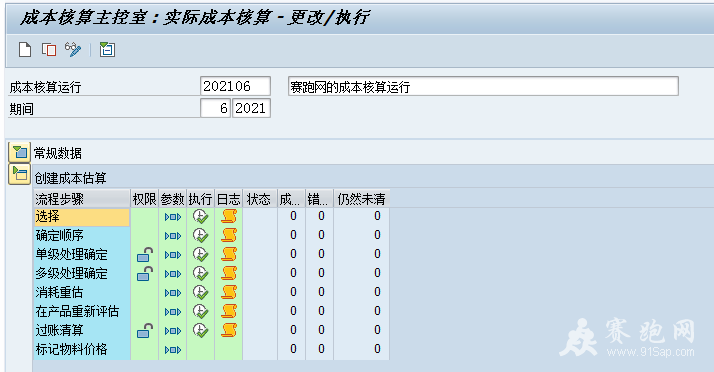The width and height of the screenshot is (714, 372).
Task: Open parameters icon for 过账清算 step
Action: 173,331
